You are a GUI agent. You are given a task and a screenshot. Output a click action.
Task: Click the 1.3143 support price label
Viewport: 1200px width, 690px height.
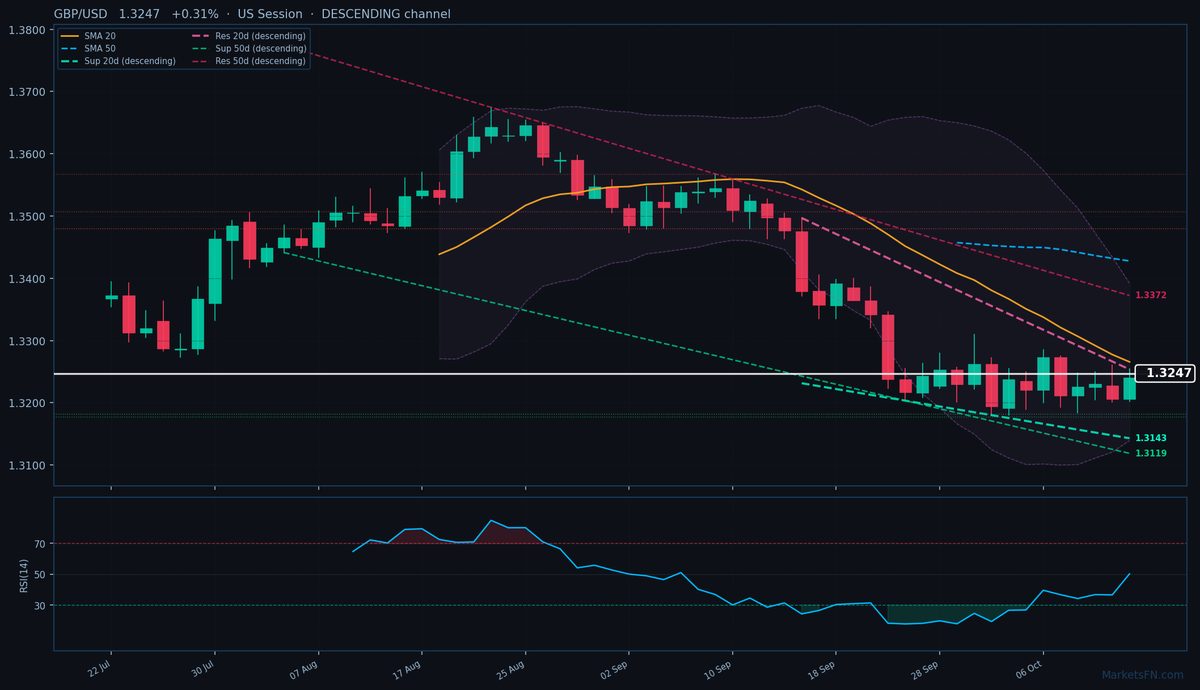pos(1151,438)
